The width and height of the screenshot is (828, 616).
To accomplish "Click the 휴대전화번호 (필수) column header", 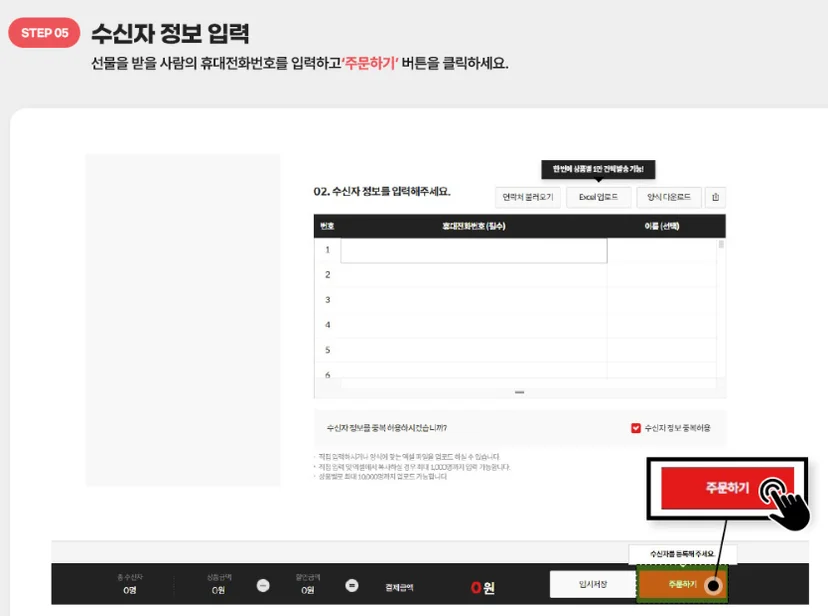I will (x=474, y=226).
